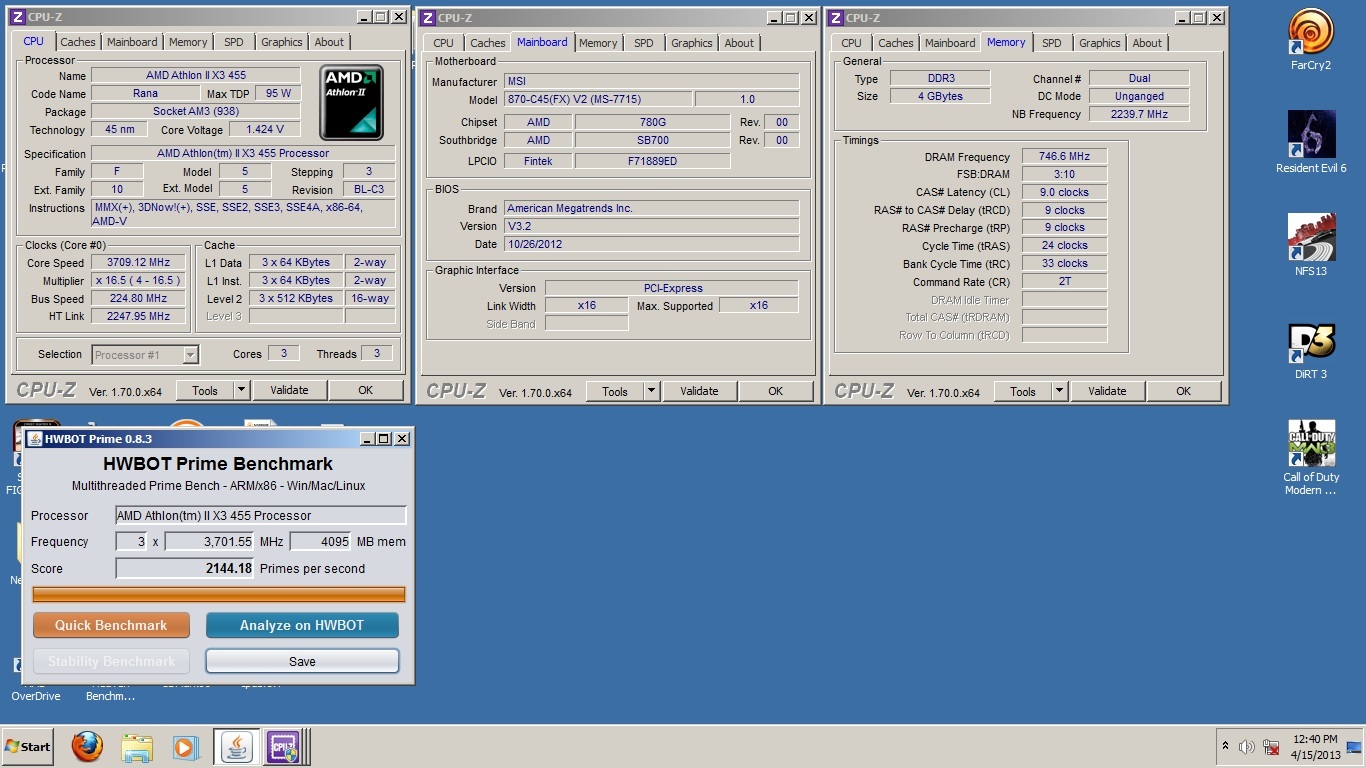The height and width of the screenshot is (768, 1366).
Task: Maximize the HWBOT Prime window
Action: (x=383, y=438)
